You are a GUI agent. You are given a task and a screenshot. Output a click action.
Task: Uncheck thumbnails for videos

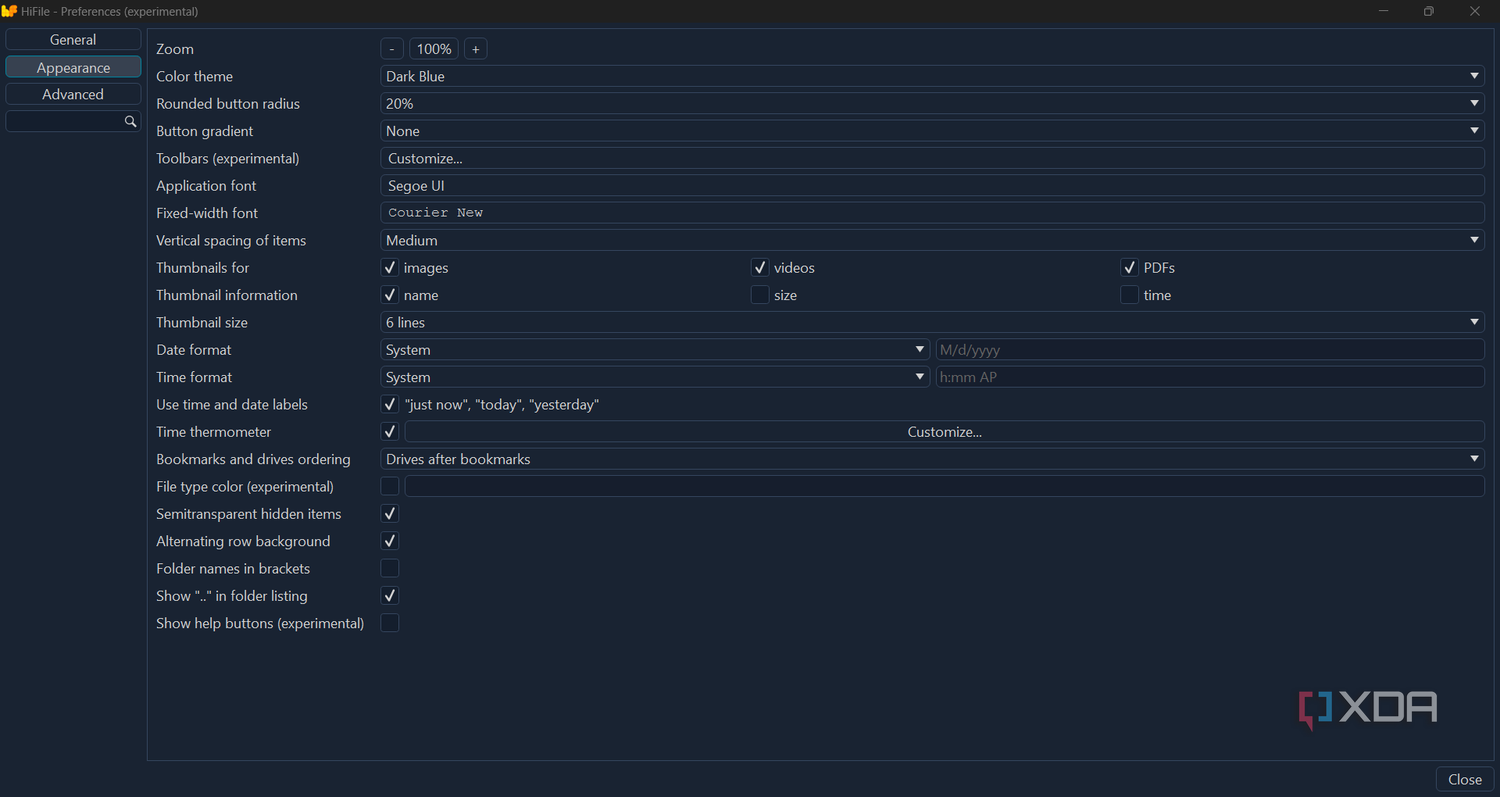[760, 268]
